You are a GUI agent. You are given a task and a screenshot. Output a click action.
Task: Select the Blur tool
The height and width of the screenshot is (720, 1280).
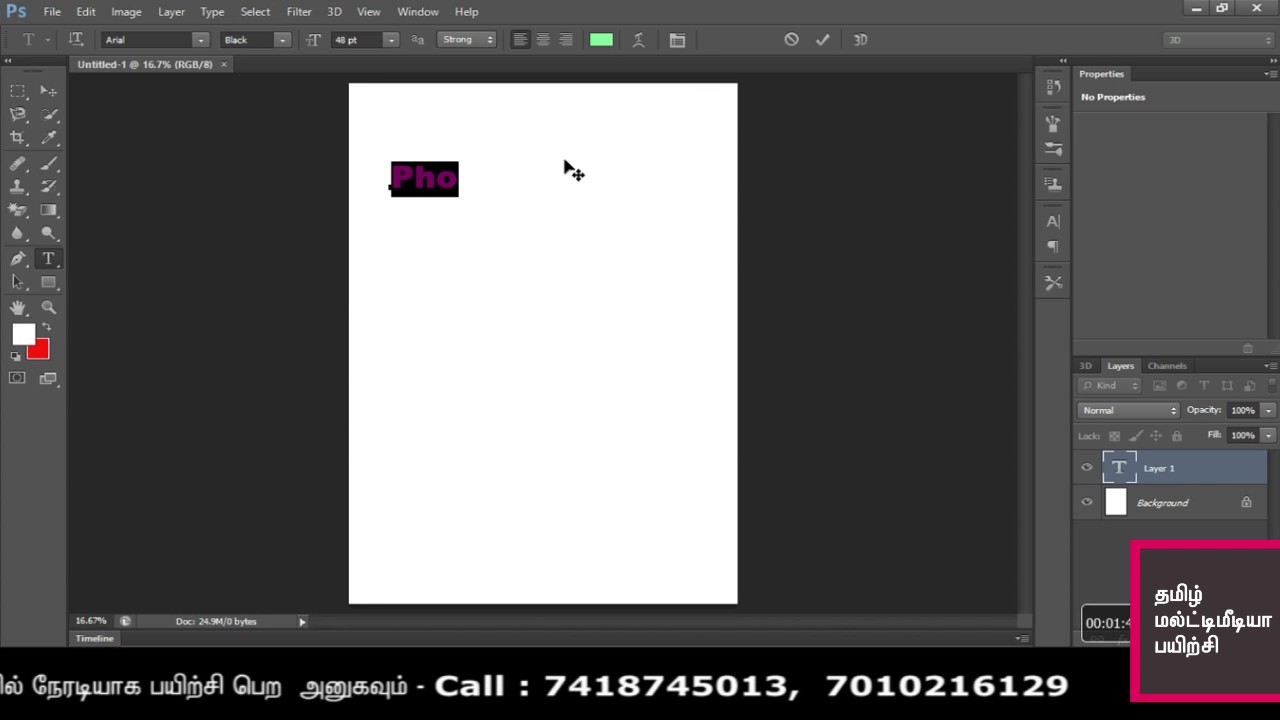[x=18, y=233]
